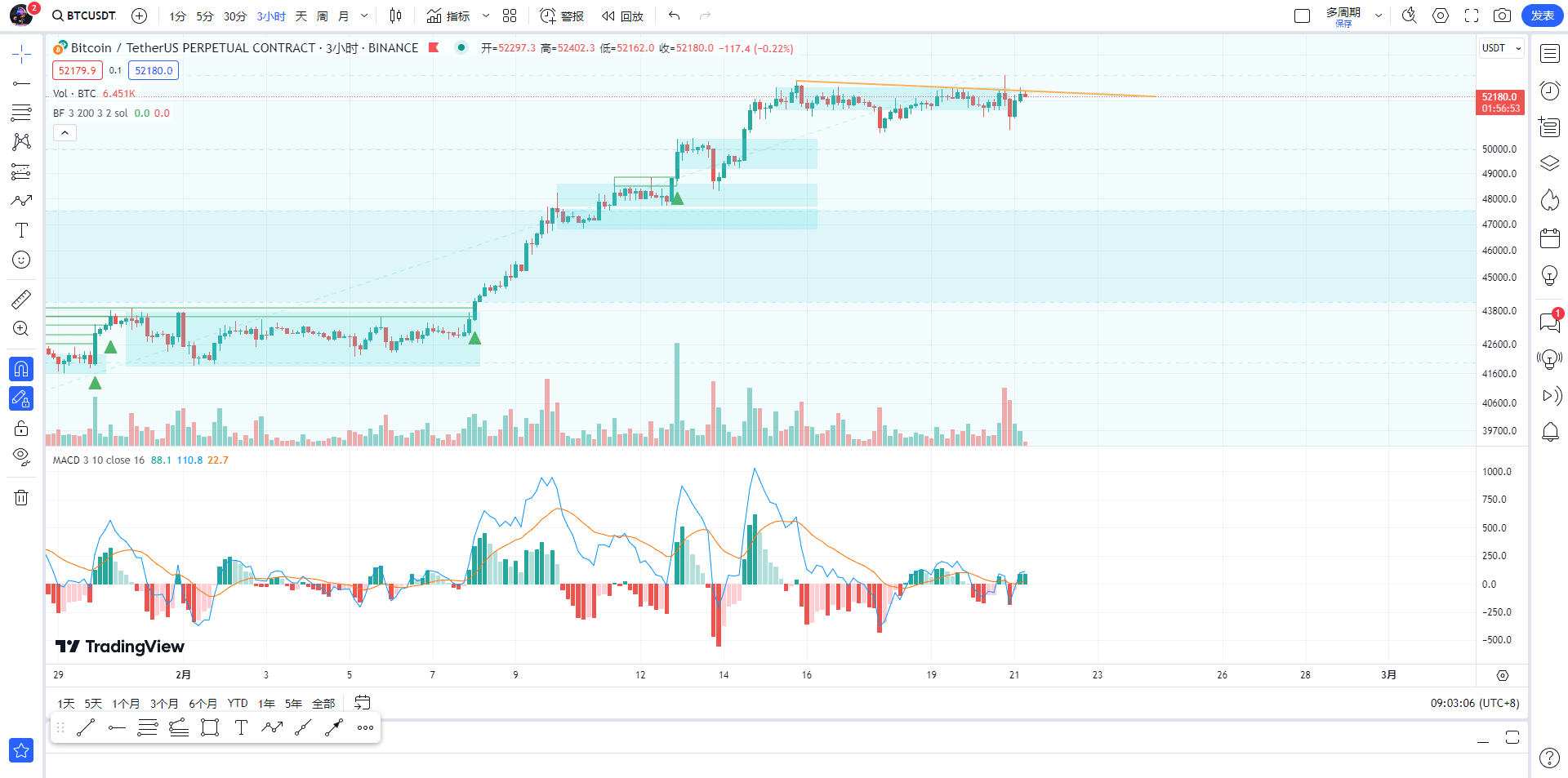
Task: Open the 指标 indicators dialog
Action: point(448,16)
